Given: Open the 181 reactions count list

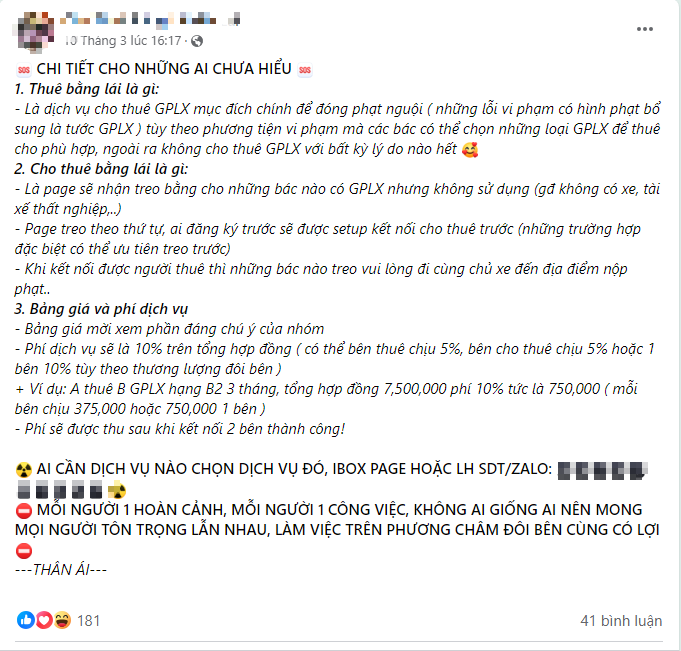Looking at the screenshot, I should (89, 621).
